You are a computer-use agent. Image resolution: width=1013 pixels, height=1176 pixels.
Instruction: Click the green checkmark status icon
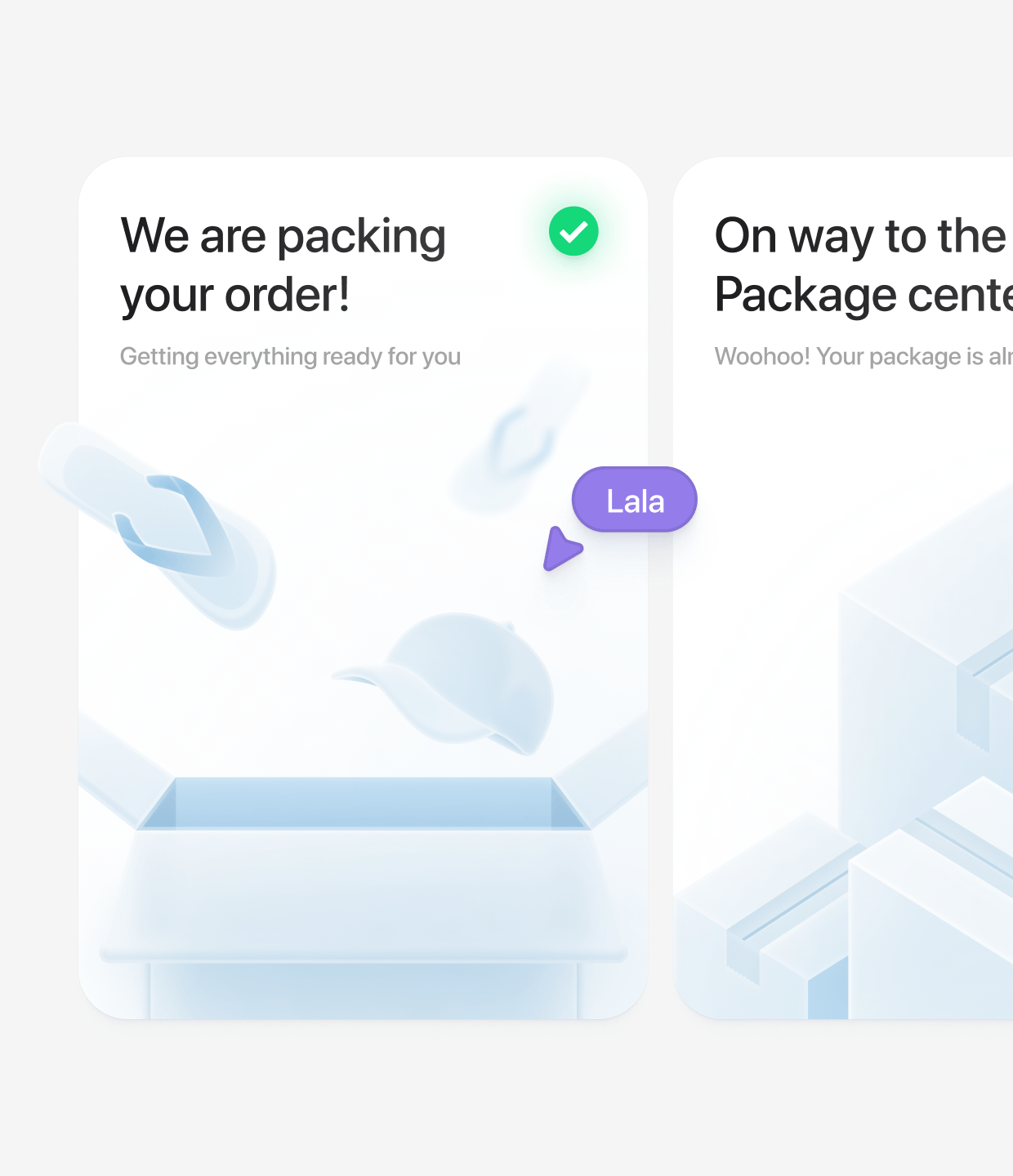(x=573, y=231)
